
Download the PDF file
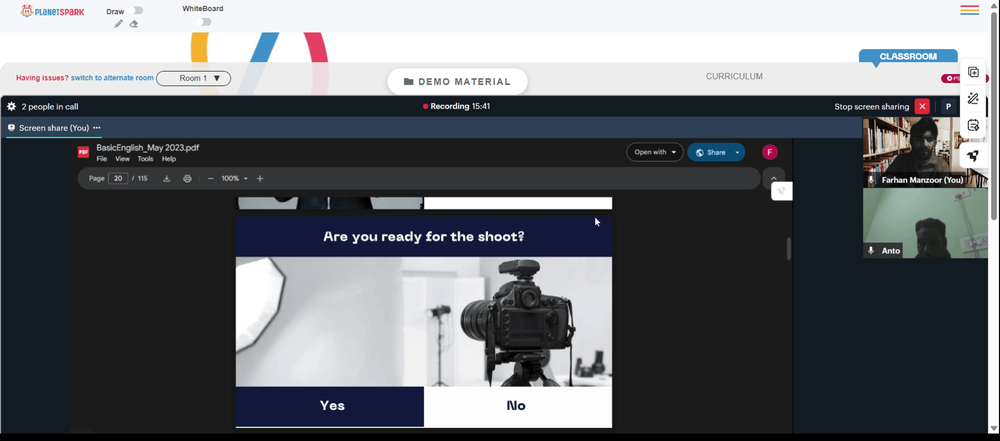(166, 179)
